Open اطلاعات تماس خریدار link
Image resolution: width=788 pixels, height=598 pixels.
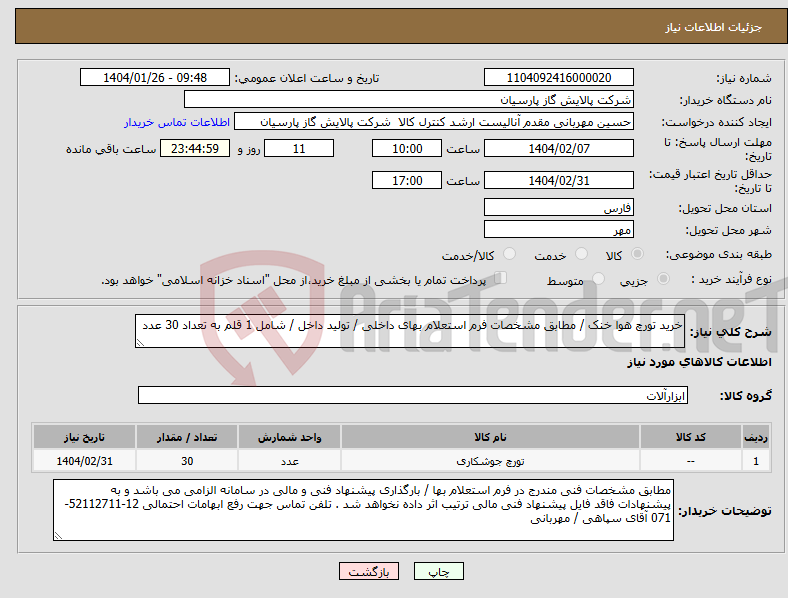point(177,122)
